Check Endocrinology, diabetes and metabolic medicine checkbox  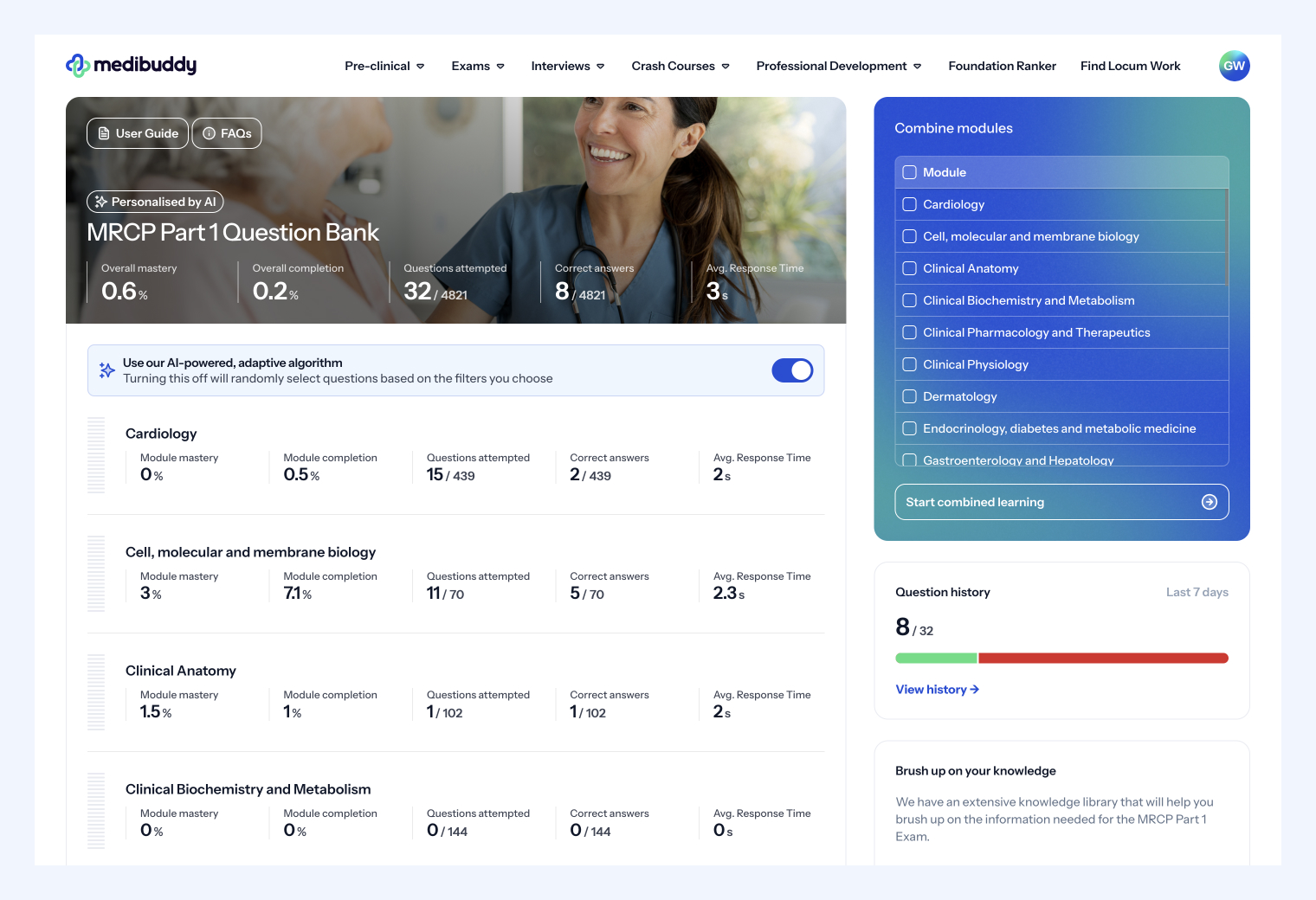910,428
